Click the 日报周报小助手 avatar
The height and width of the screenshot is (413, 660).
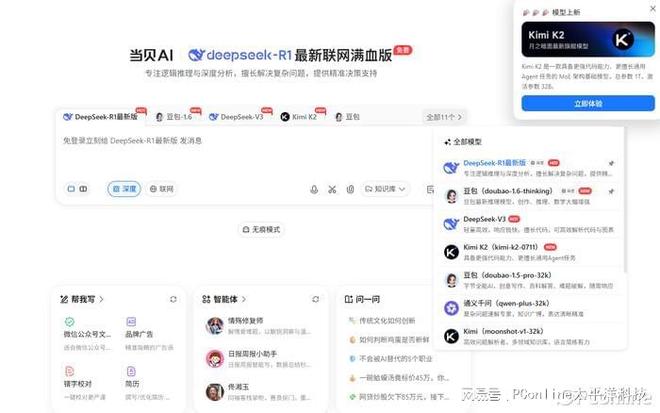coord(215,359)
